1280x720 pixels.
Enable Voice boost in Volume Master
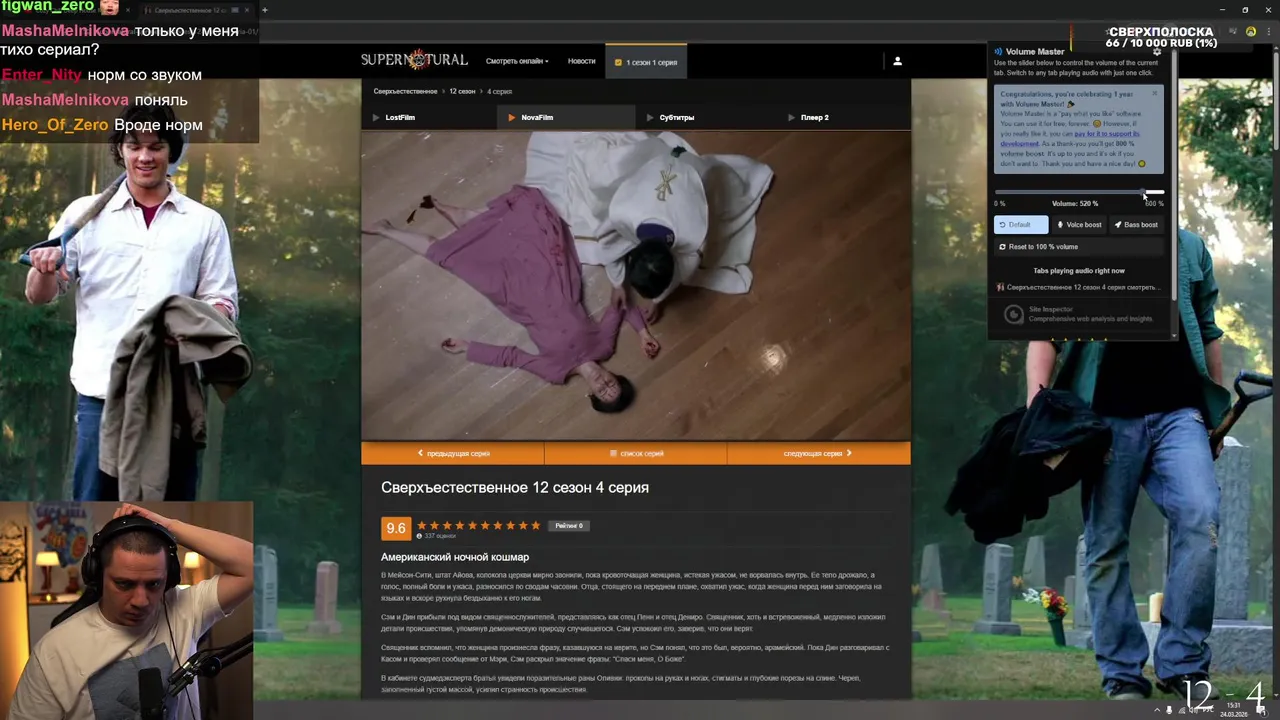tap(1079, 225)
